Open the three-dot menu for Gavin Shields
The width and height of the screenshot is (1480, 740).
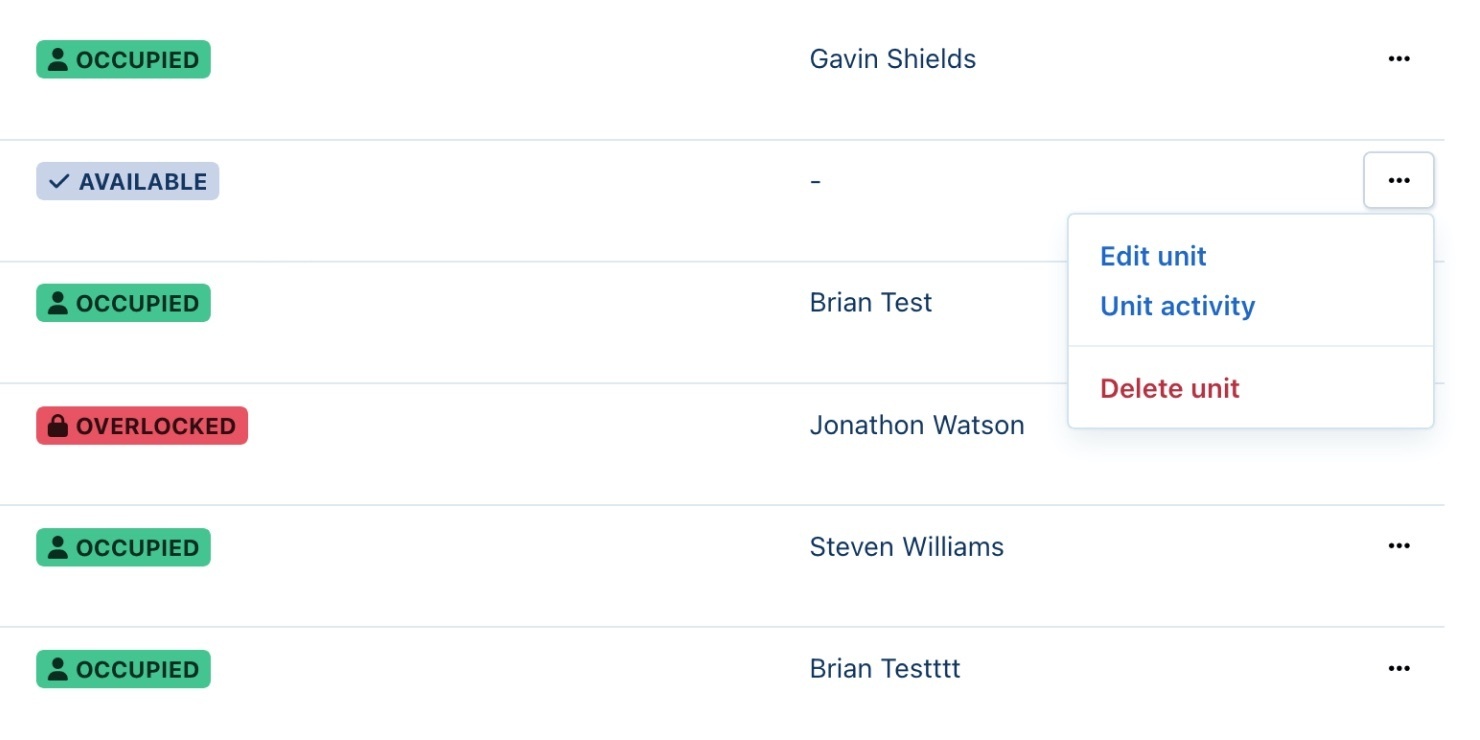1398,59
